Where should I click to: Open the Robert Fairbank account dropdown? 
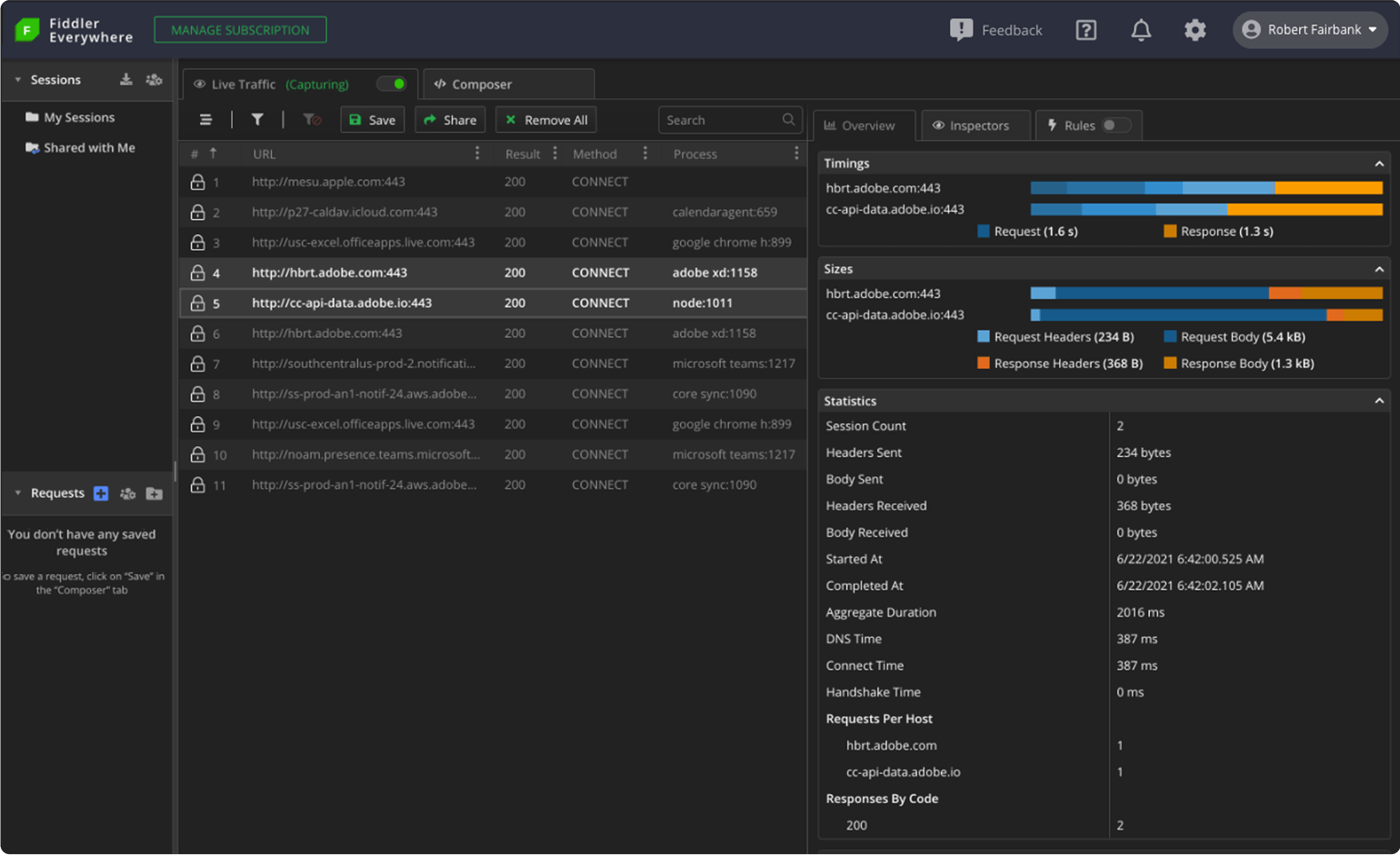(1310, 30)
